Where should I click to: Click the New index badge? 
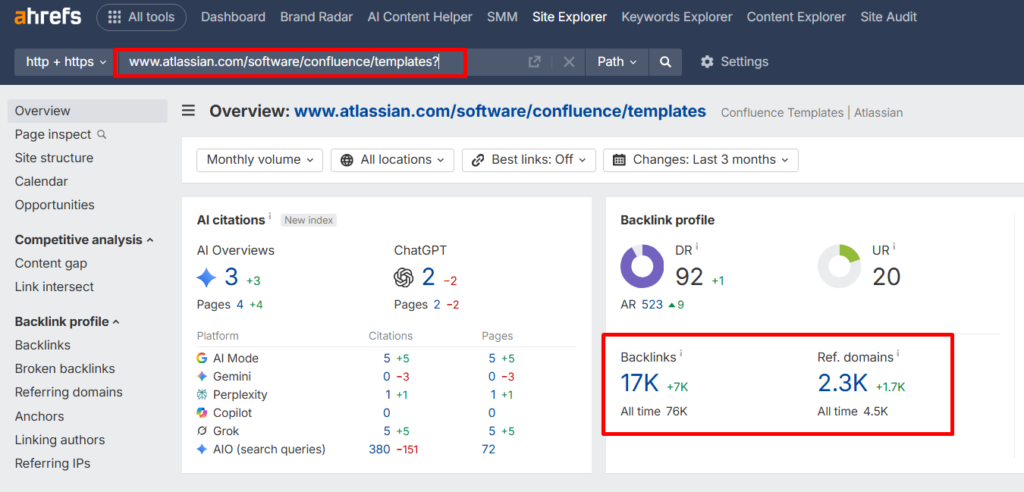point(309,221)
